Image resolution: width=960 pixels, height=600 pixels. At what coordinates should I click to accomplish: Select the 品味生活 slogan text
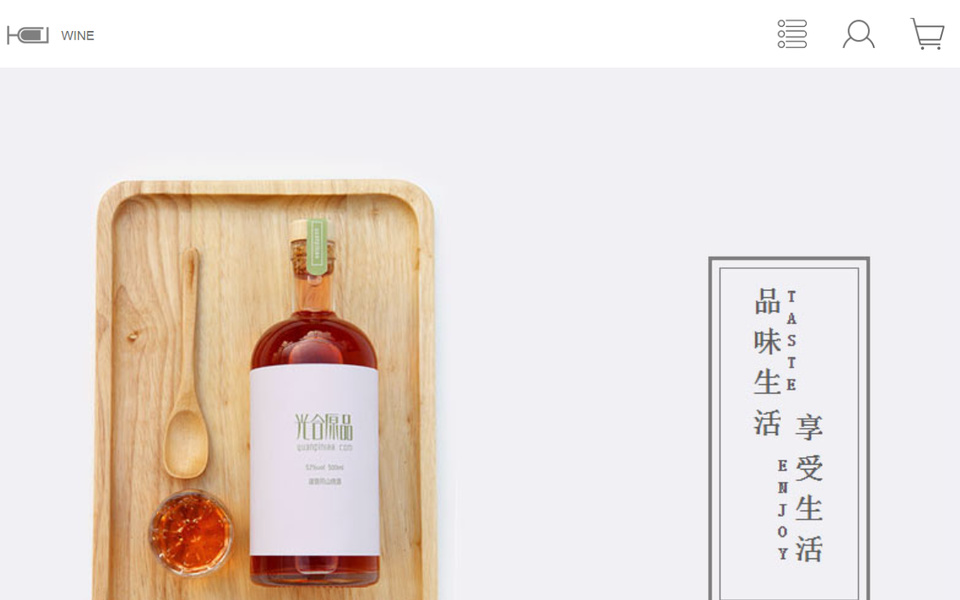click(x=767, y=361)
